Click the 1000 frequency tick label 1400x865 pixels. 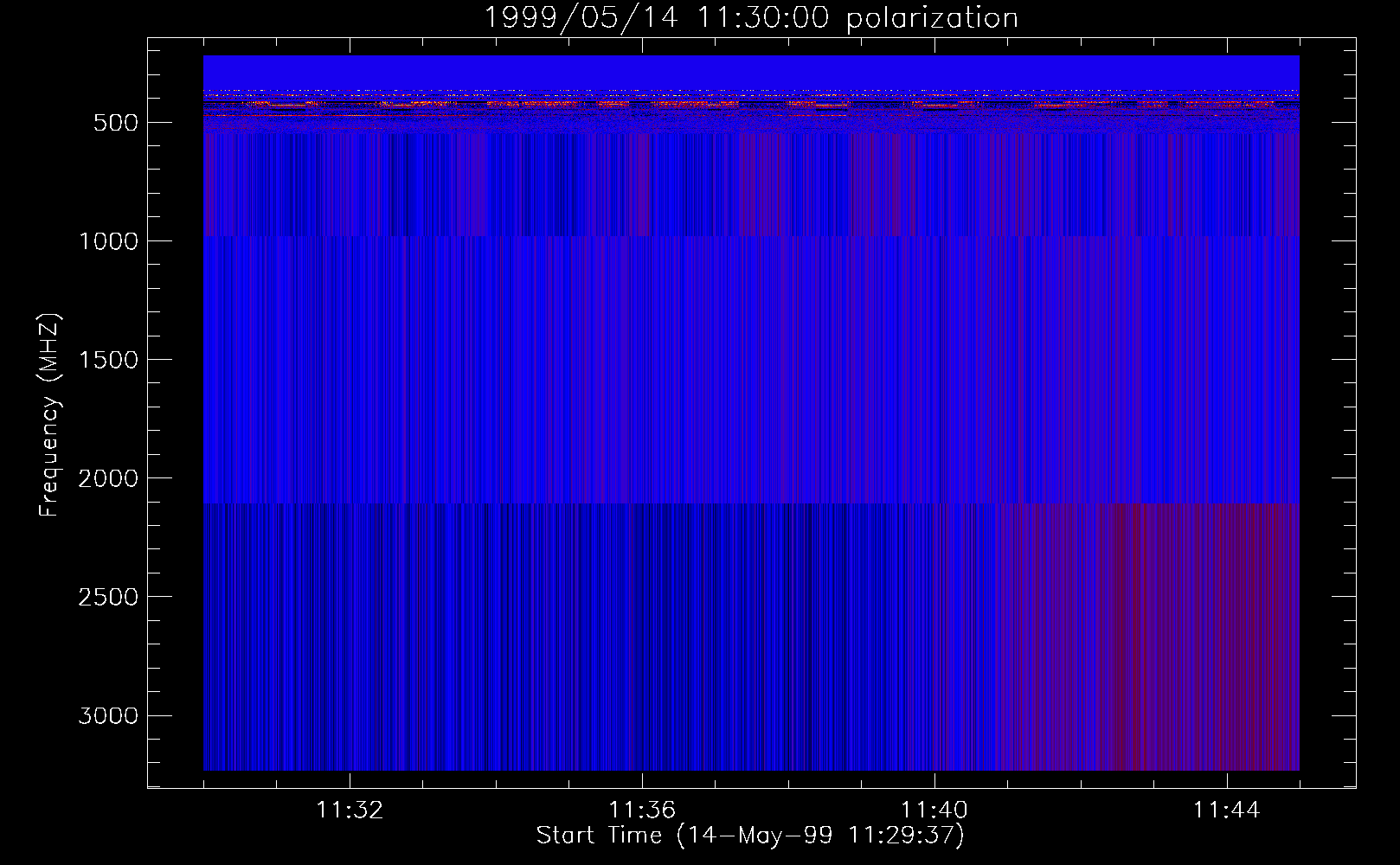(108, 241)
